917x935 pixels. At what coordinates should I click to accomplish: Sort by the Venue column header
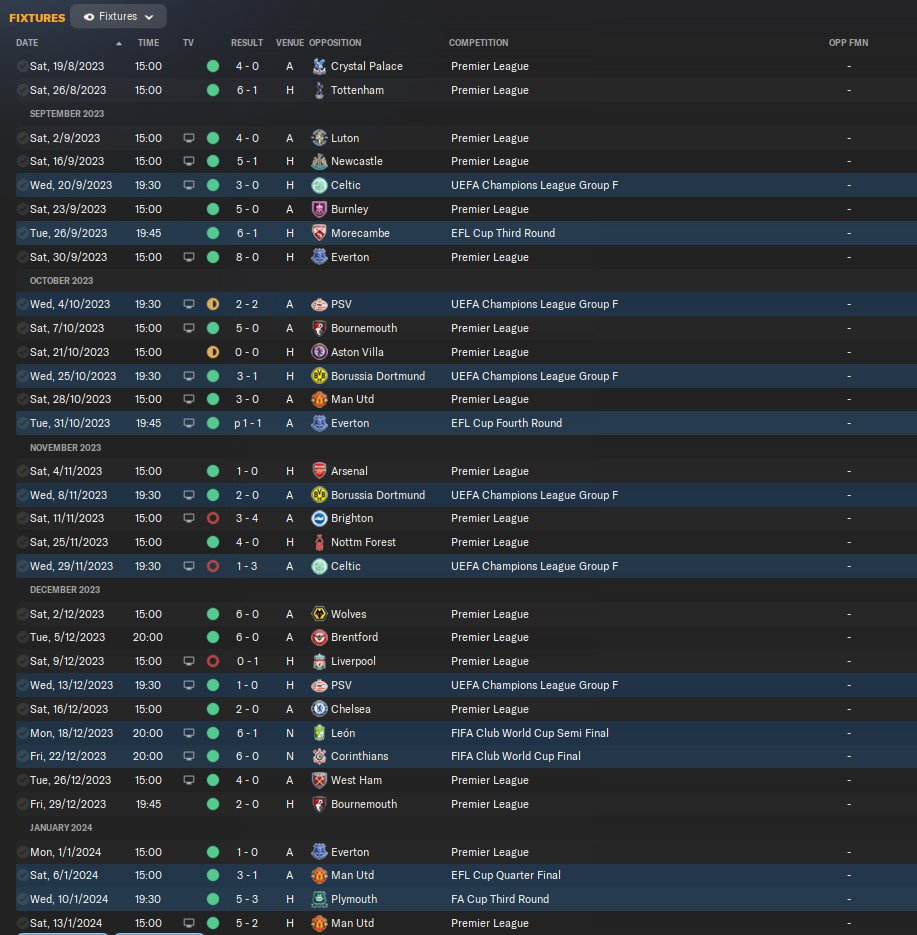tap(290, 43)
